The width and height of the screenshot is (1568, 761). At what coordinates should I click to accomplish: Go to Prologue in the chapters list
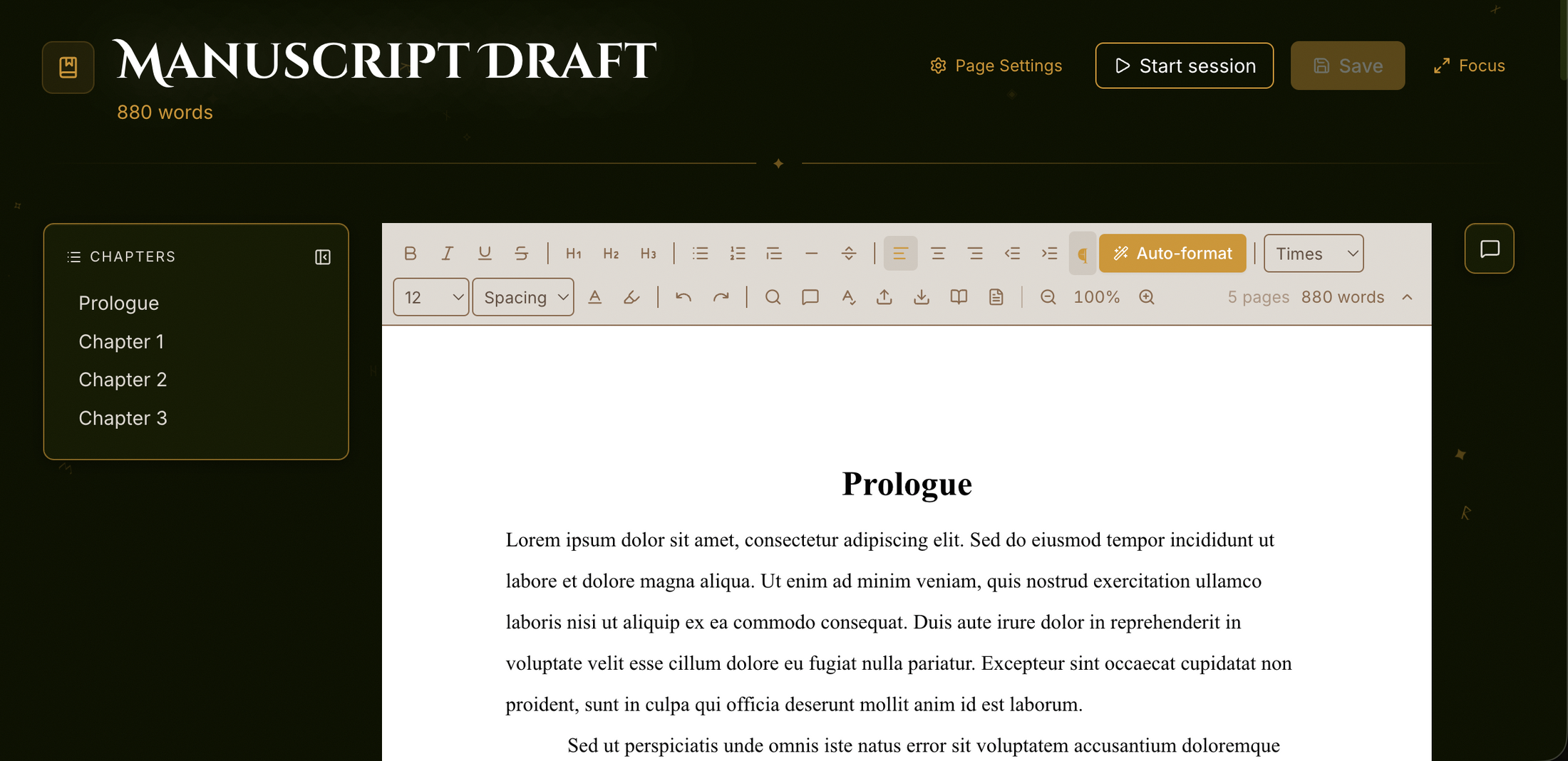[x=119, y=303]
